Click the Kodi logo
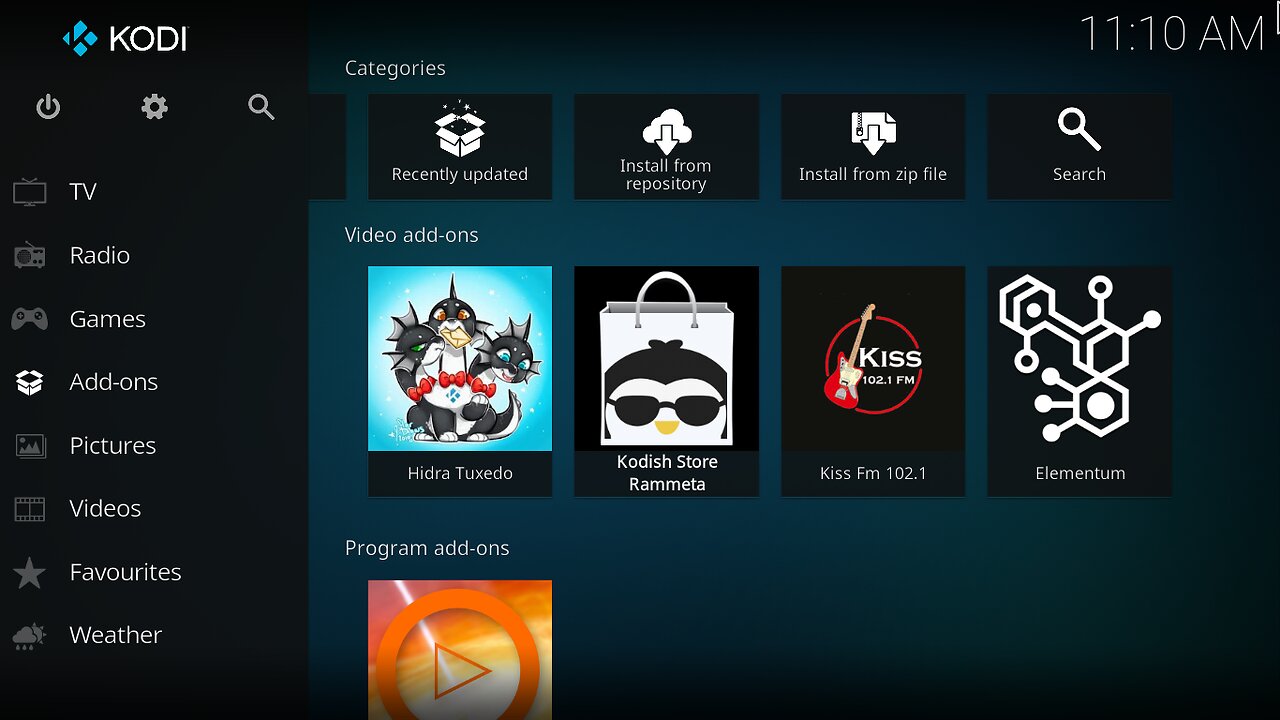This screenshot has height=720, width=1280. pos(125,39)
